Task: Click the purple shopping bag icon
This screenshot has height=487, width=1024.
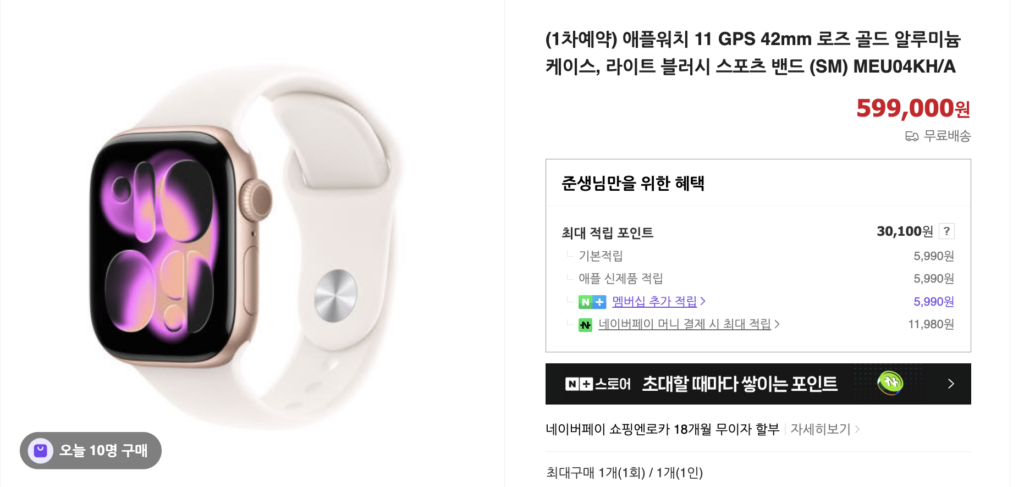Action: pos(40,450)
